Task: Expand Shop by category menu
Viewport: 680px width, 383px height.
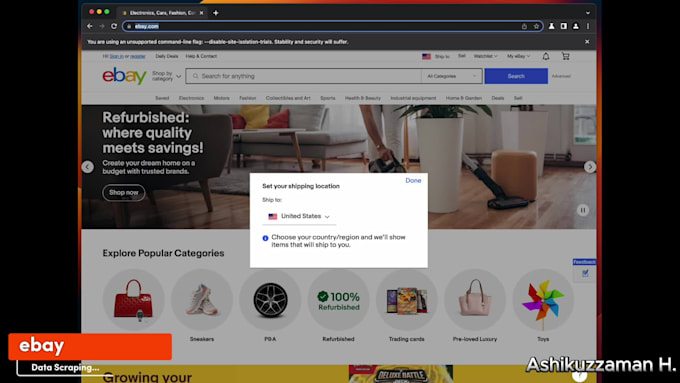Action: tap(167, 76)
